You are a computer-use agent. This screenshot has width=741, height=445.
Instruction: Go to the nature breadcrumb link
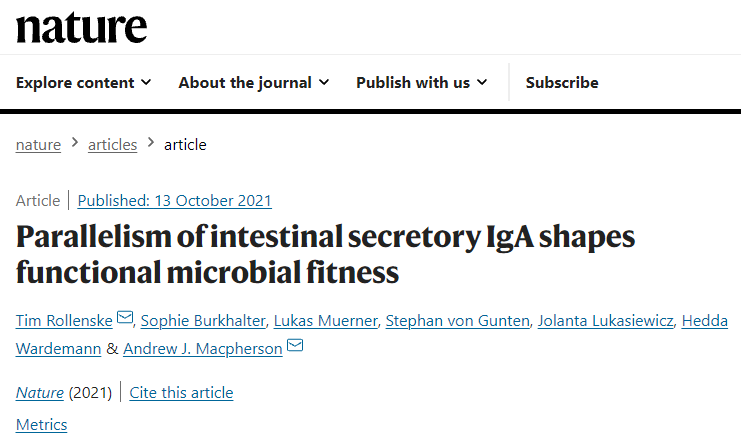[38, 145]
